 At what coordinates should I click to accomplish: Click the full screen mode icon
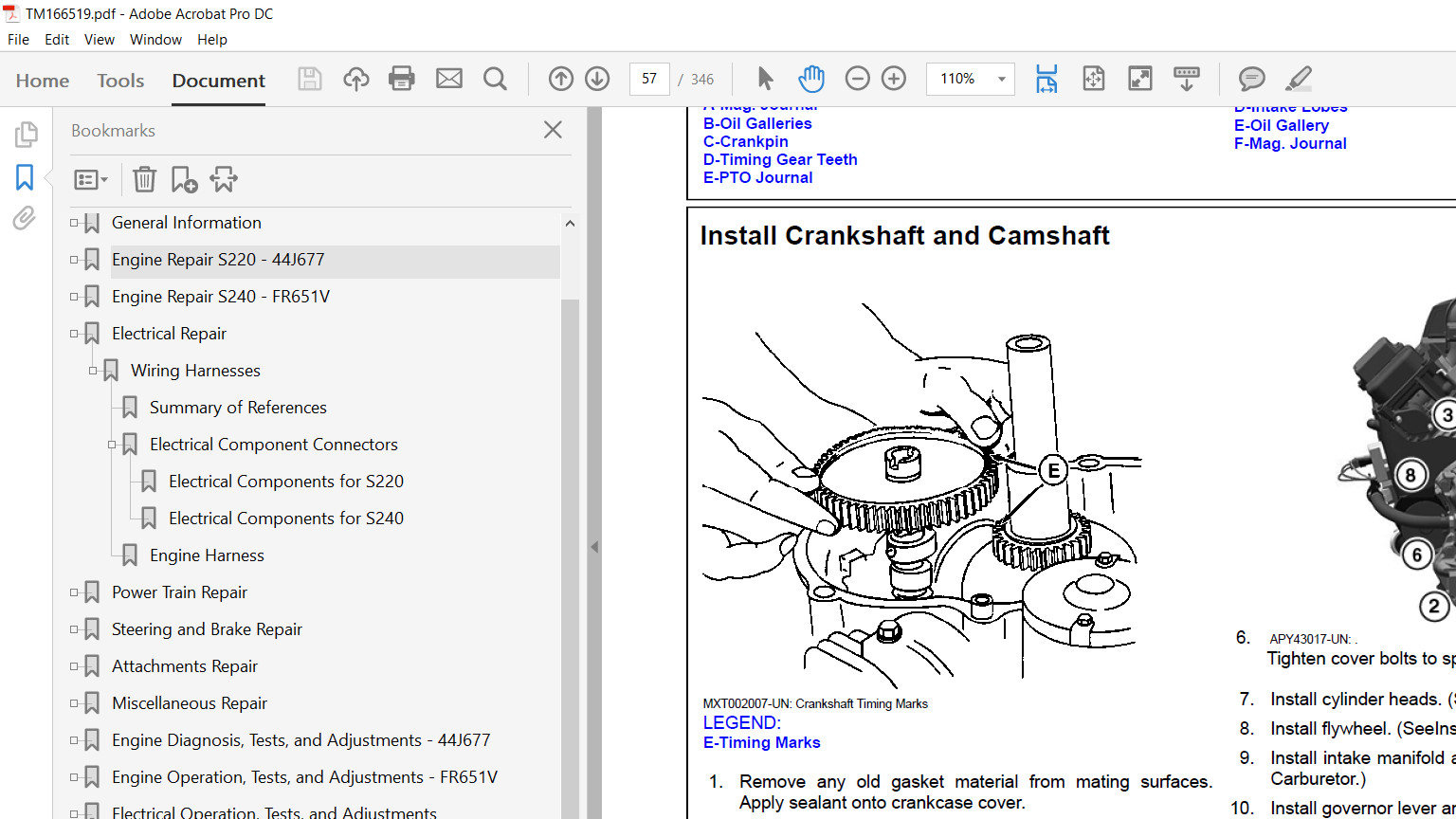click(x=1140, y=79)
